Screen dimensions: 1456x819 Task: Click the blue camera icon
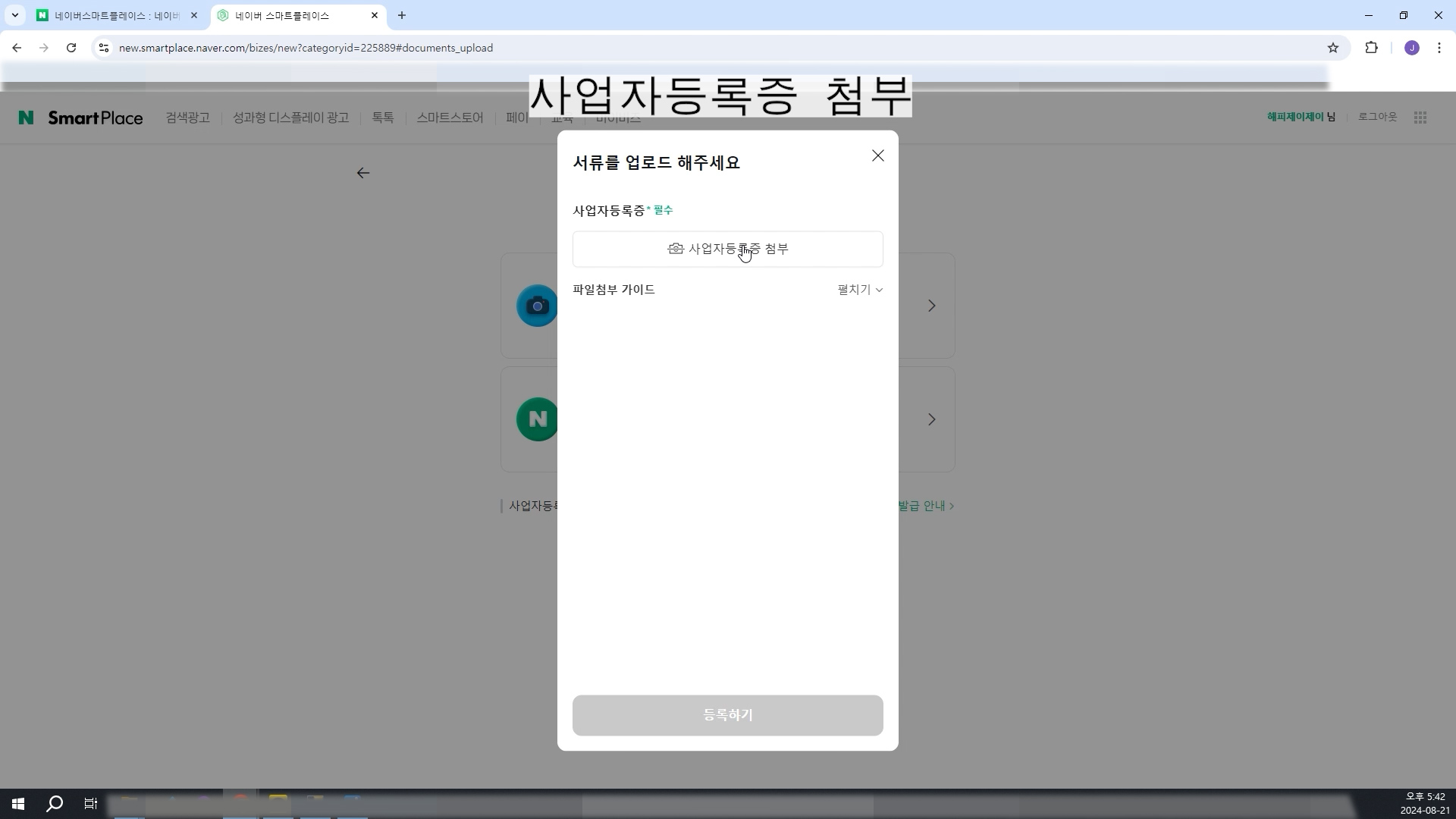537,306
